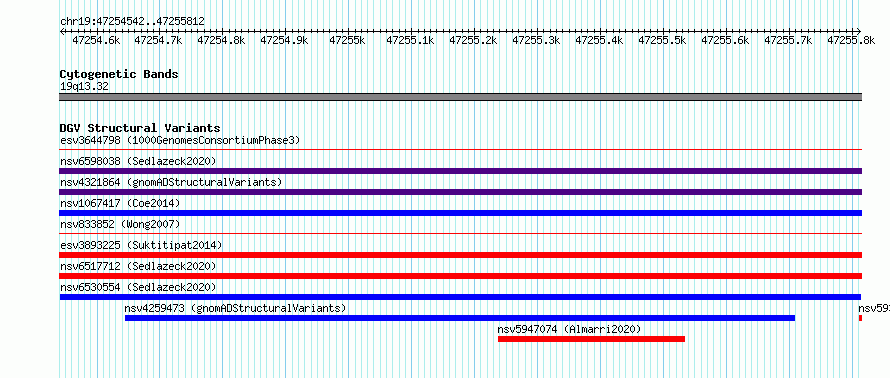
Task: Select the nsv5947074 red variant bar
Action: click(591, 339)
